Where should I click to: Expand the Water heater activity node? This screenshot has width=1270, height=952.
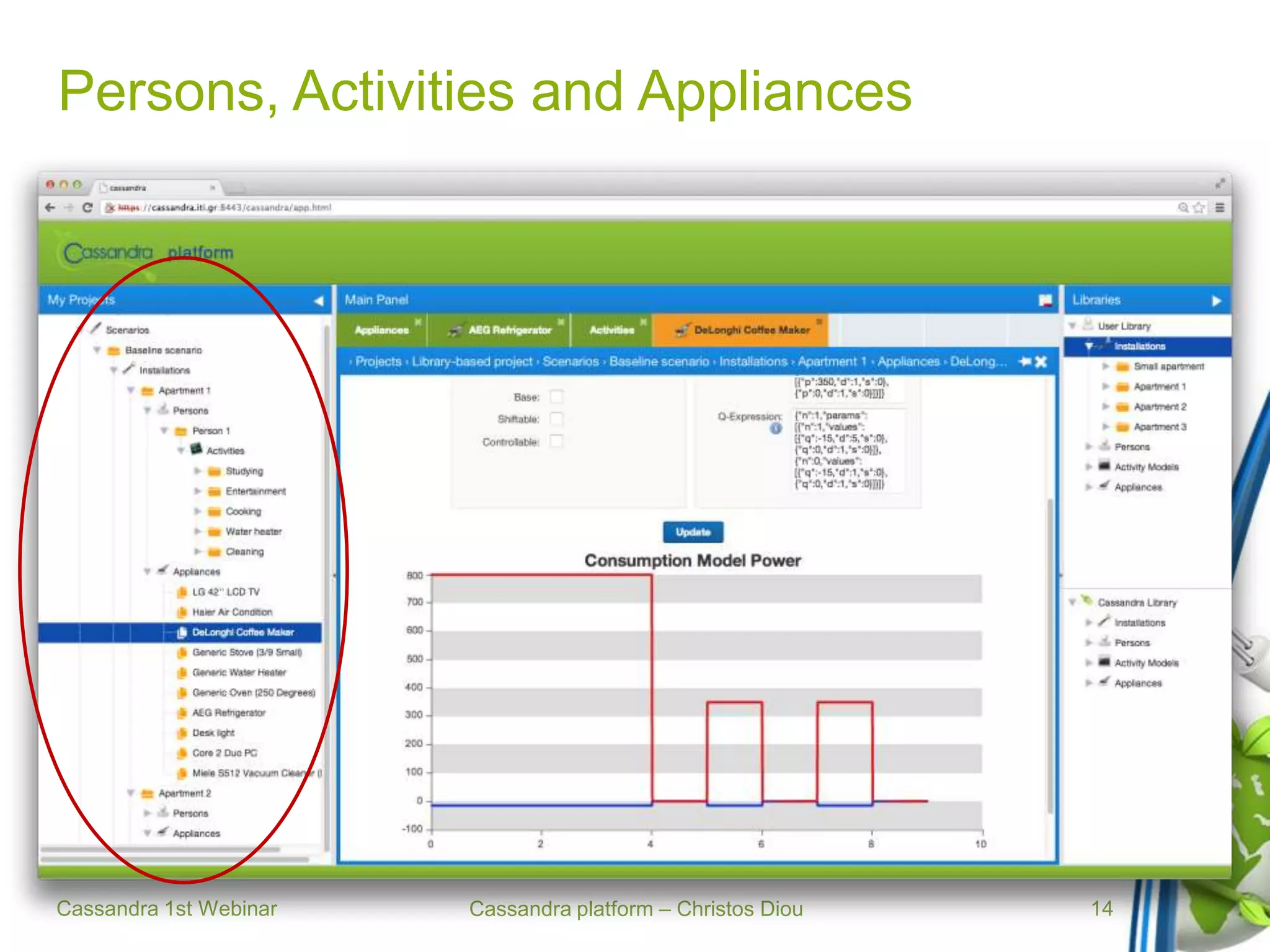point(198,532)
